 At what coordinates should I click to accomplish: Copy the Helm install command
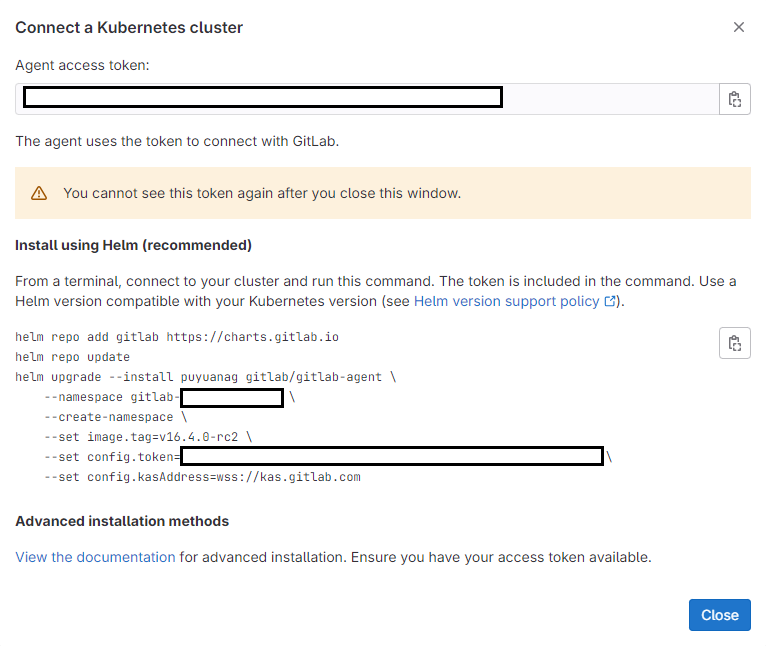tap(735, 343)
